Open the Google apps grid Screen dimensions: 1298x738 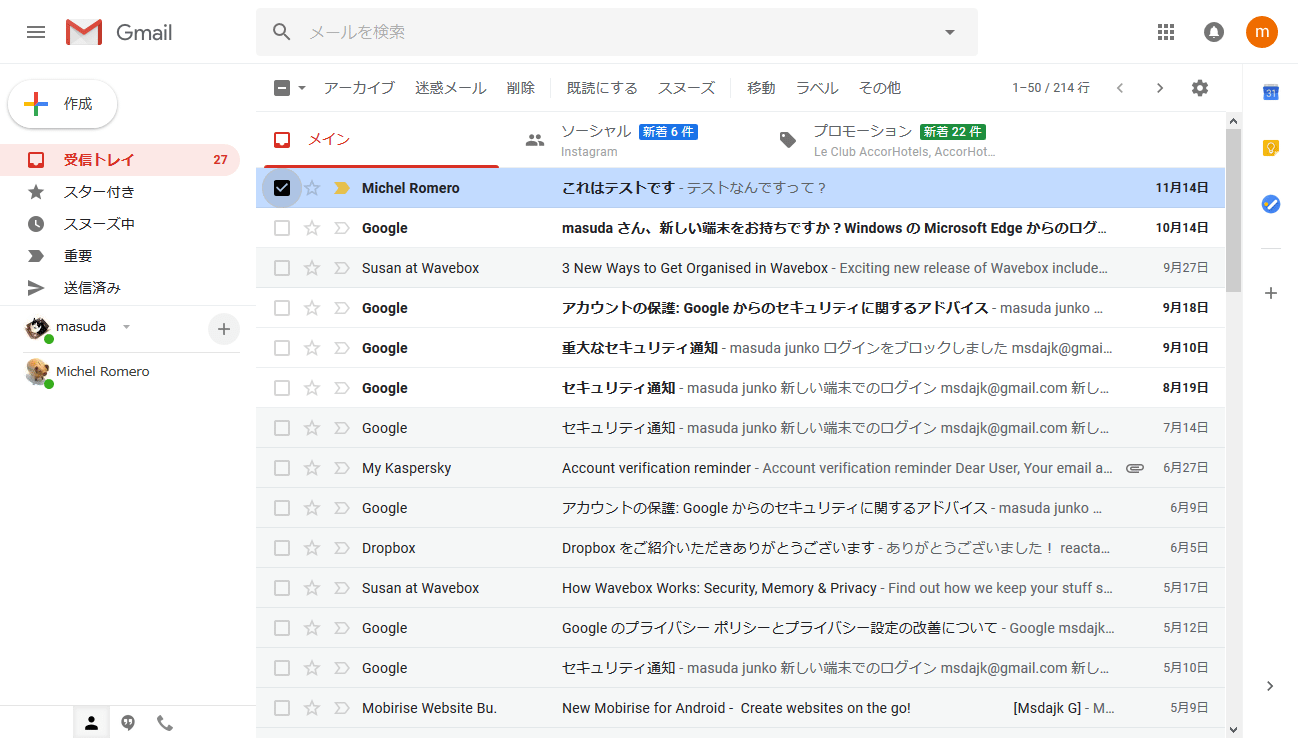[1165, 32]
